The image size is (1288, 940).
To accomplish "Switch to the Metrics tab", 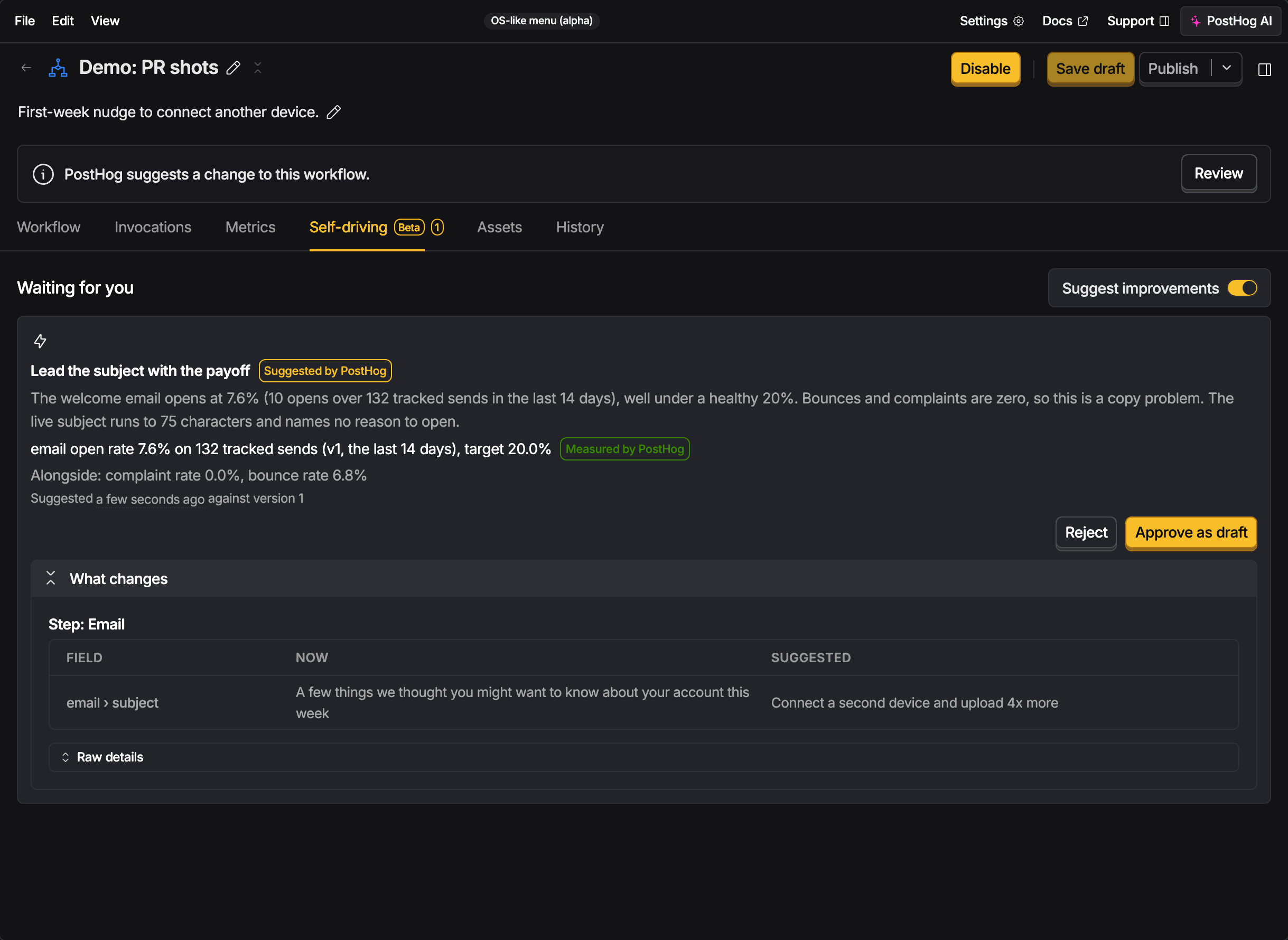I will pos(250,227).
